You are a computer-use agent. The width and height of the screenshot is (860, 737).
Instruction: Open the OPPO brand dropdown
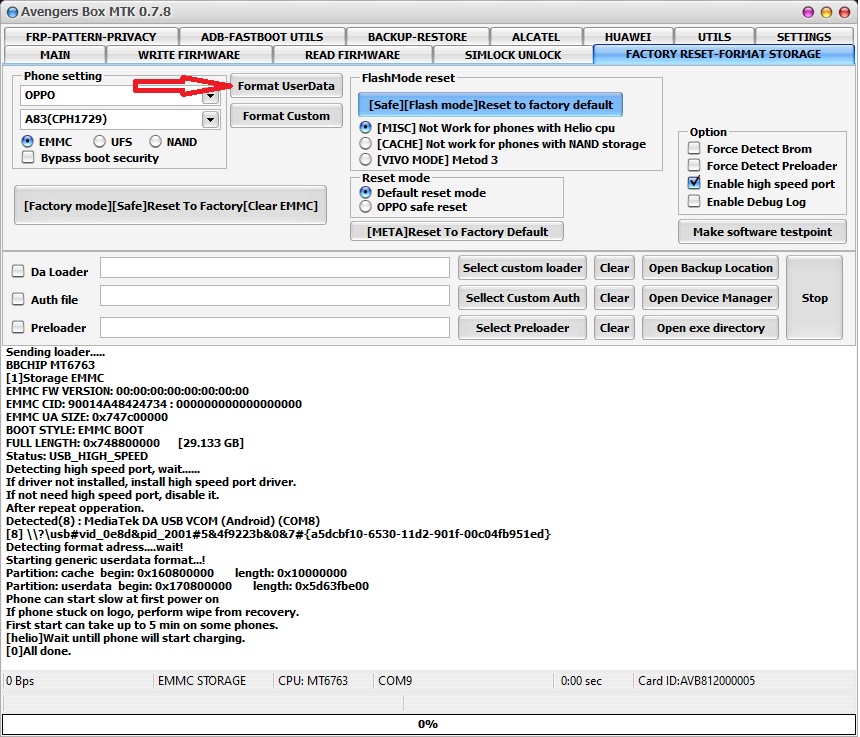pyautogui.click(x=210, y=96)
